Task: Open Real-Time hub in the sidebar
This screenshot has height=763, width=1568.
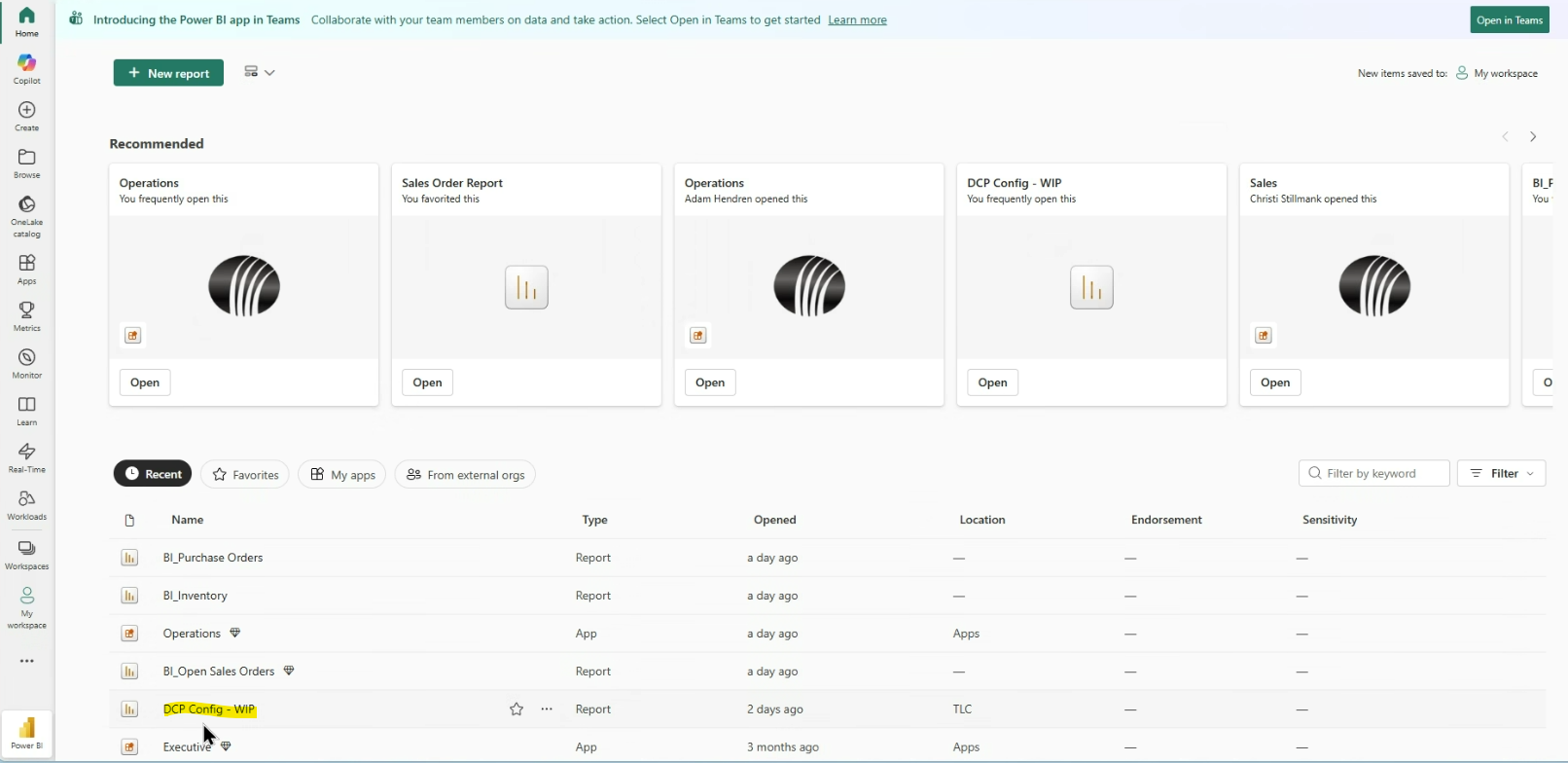Action: 27,457
